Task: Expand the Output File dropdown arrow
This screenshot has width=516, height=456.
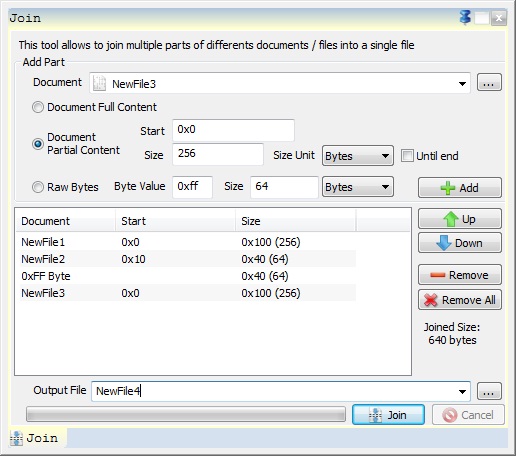Action: [x=462, y=392]
